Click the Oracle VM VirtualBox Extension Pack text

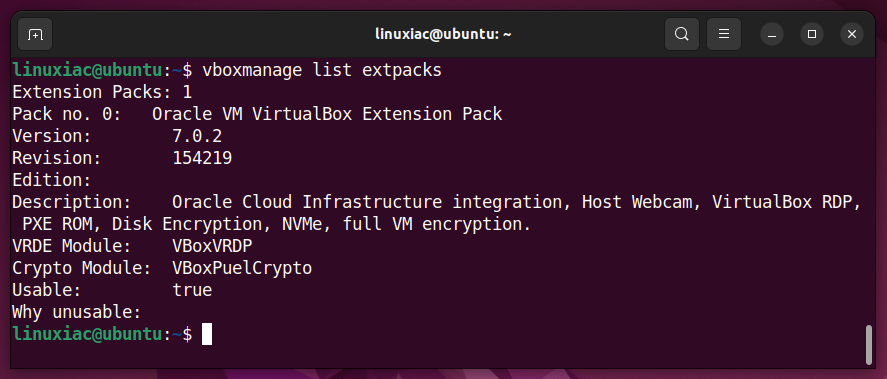tap(327, 114)
